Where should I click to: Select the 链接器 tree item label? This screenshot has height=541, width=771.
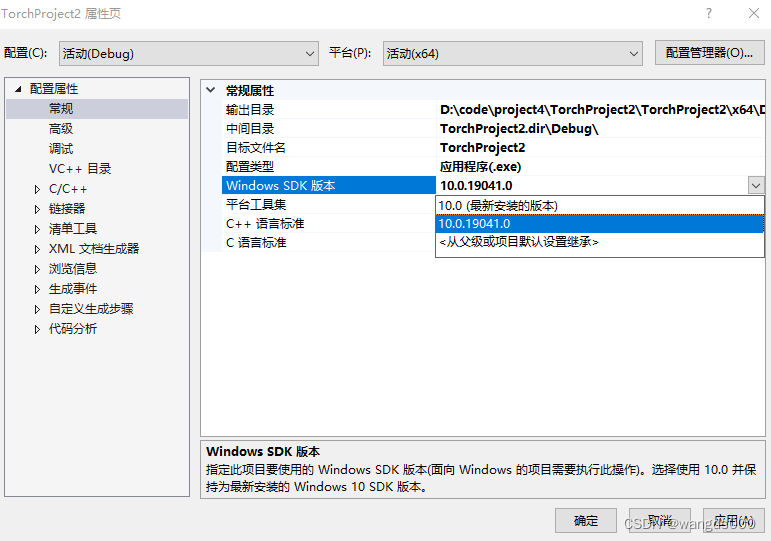tap(67, 209)
